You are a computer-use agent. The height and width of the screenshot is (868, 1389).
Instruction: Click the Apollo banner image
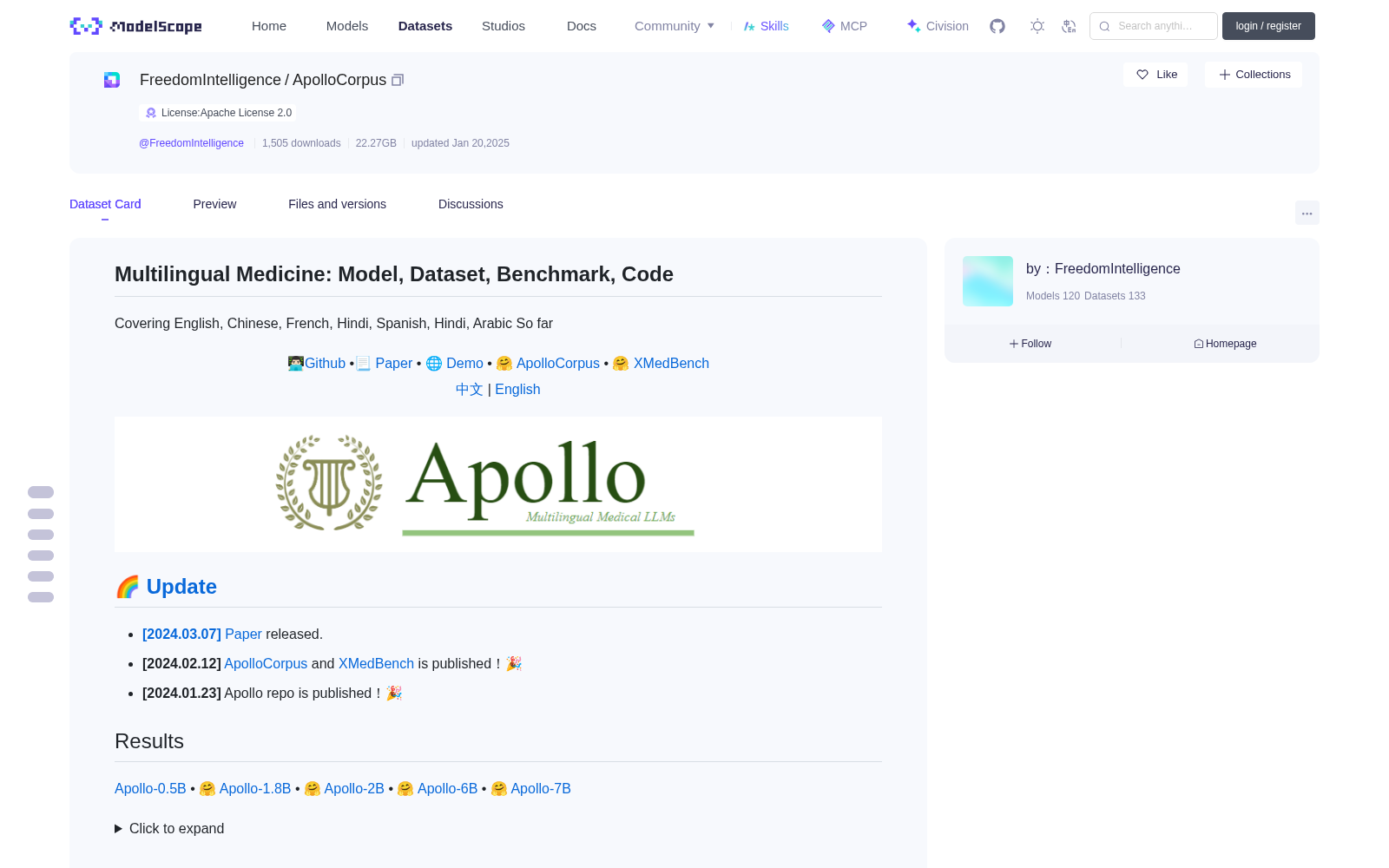point(498,484)
